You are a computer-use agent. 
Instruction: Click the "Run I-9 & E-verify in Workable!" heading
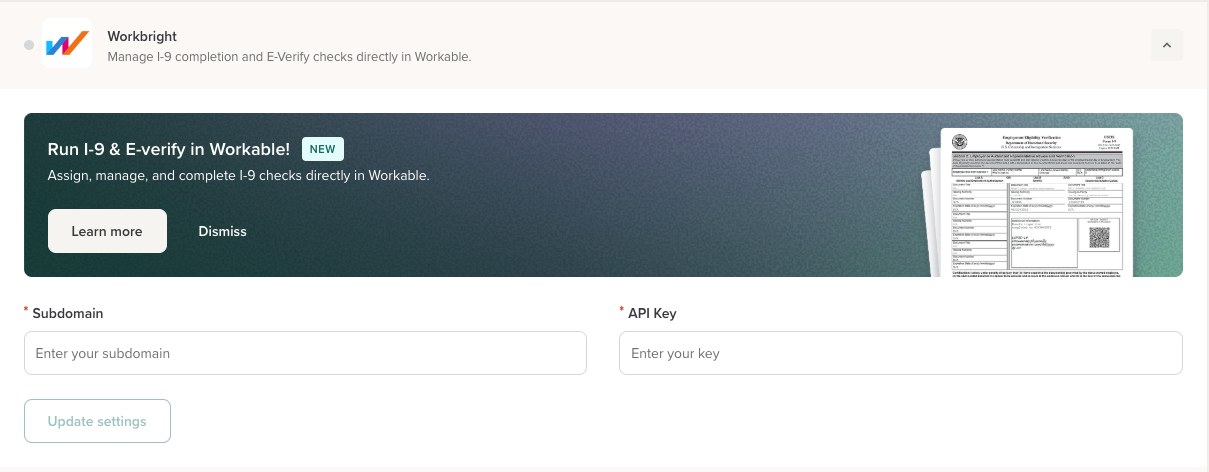[x=169, y=149]
